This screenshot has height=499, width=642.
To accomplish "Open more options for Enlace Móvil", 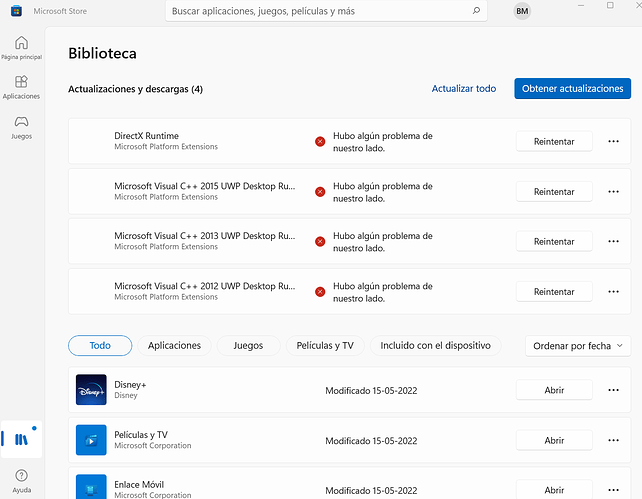I will (613, 490).
